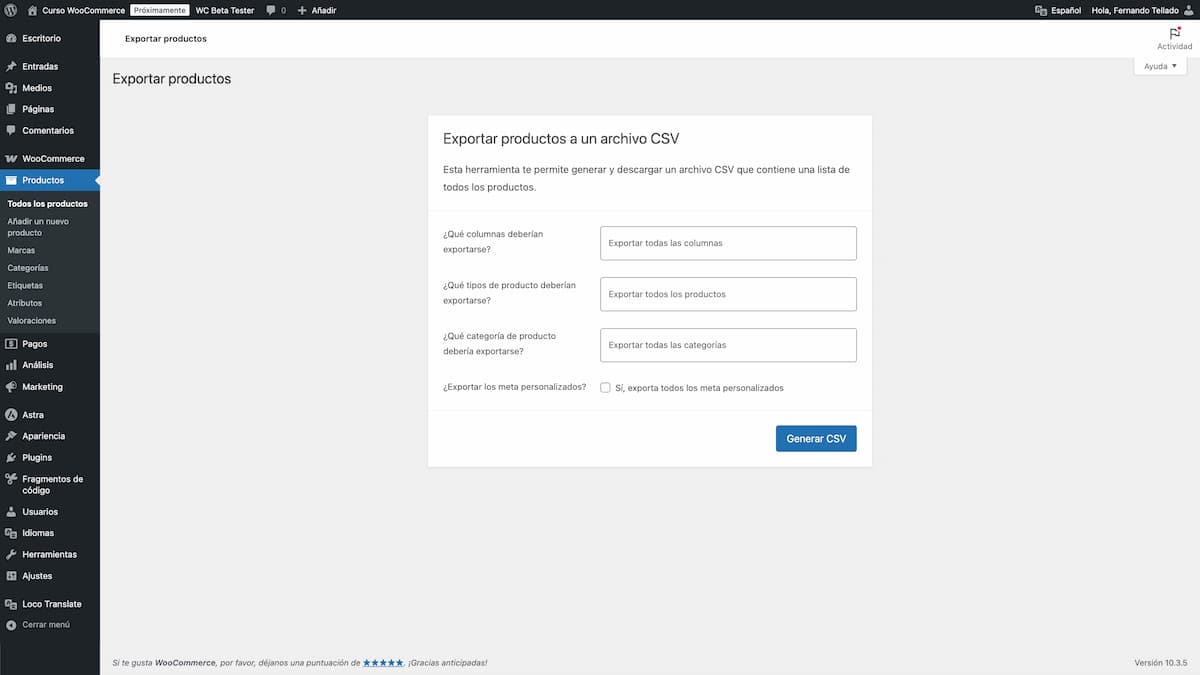Viewport: 1200px width, 675px height.
Task: Expand the Ayuda panel
Action: [1160, 65]
